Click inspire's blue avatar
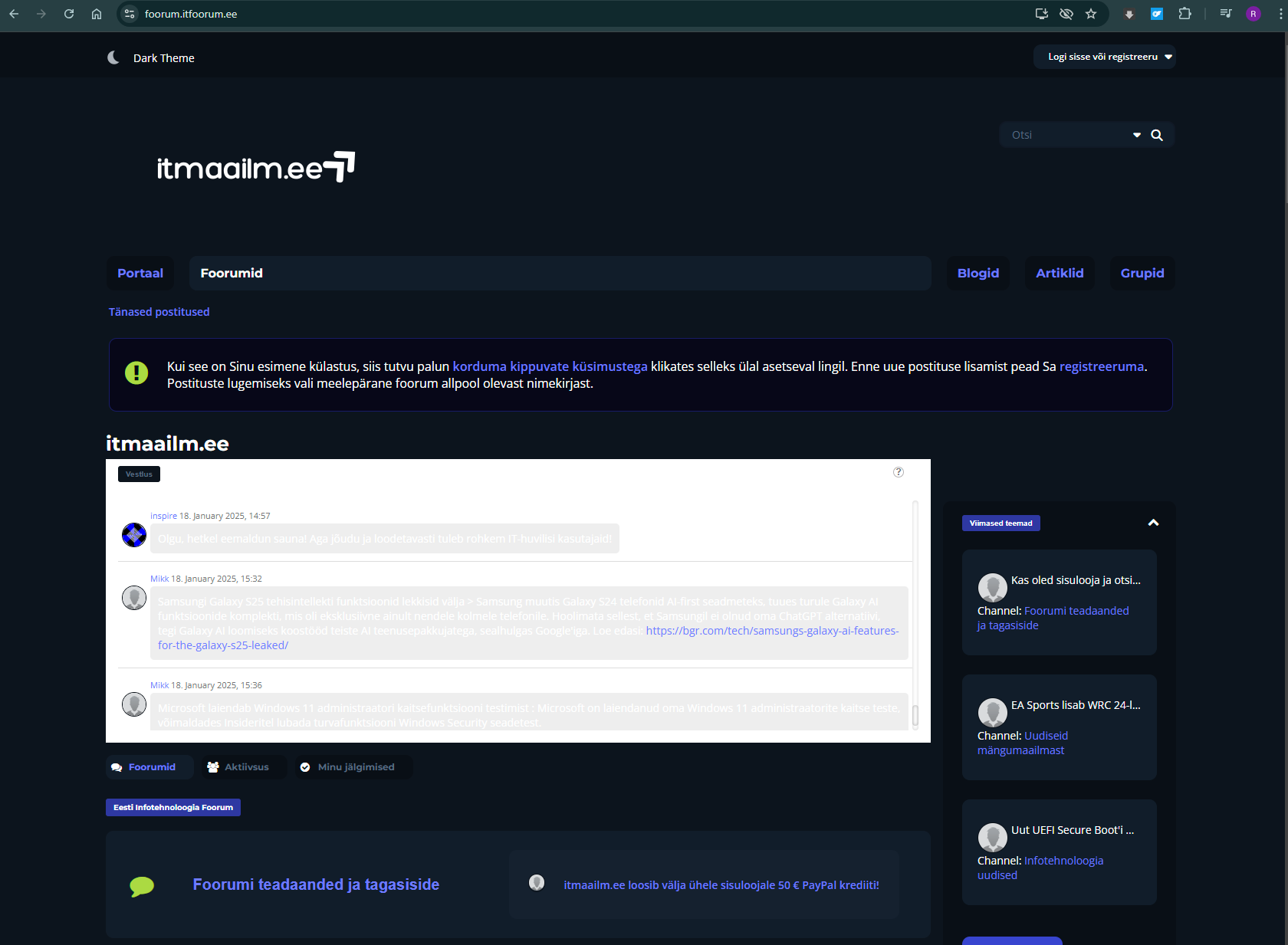Image resolution: width=1288 pixels, height=945 pixels. (x=134, y=535)
